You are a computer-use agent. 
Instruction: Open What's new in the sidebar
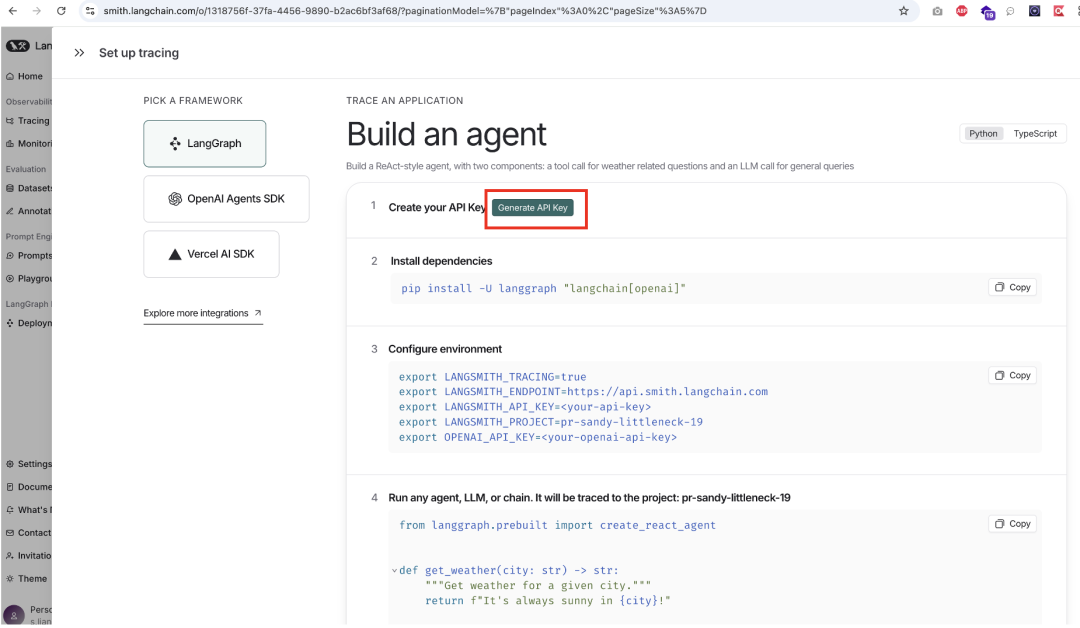(28, 510)
